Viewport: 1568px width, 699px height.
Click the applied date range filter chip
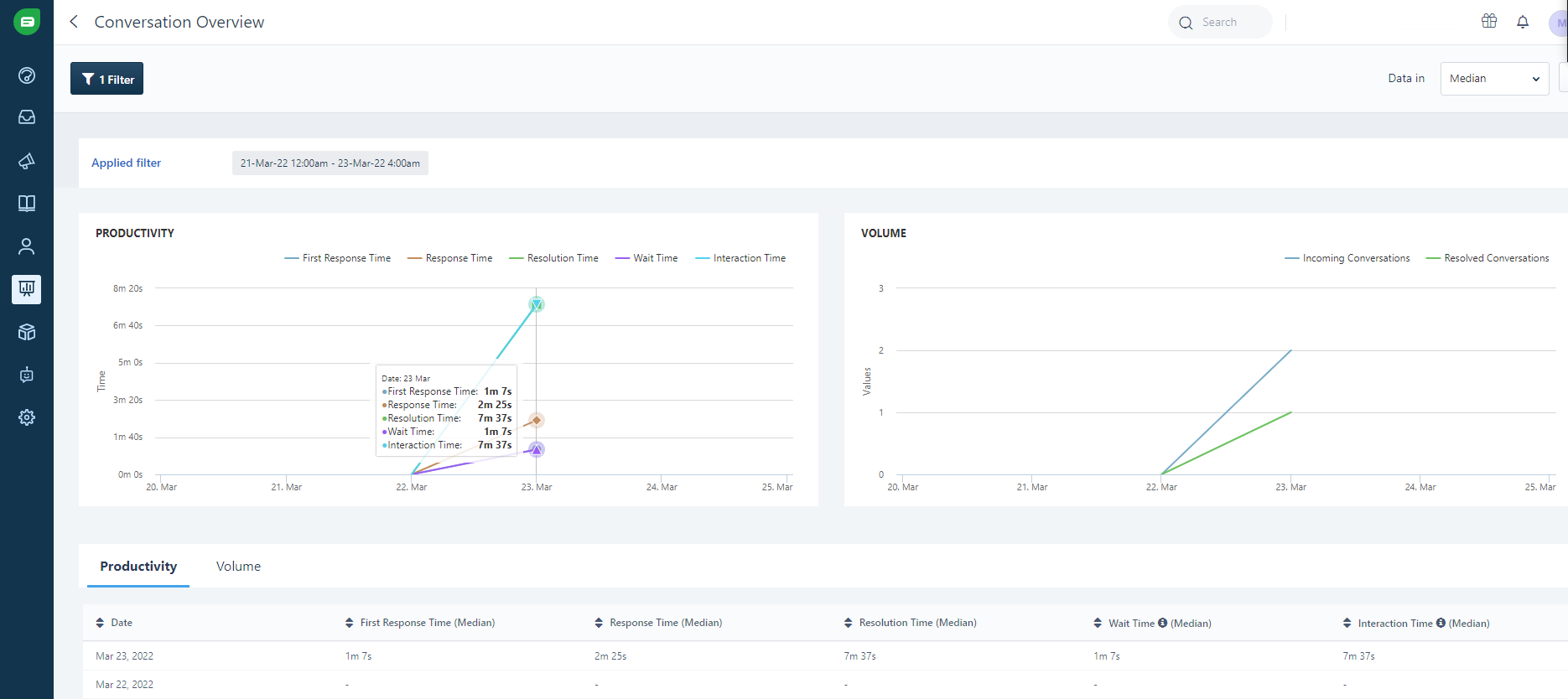(330, 163)
